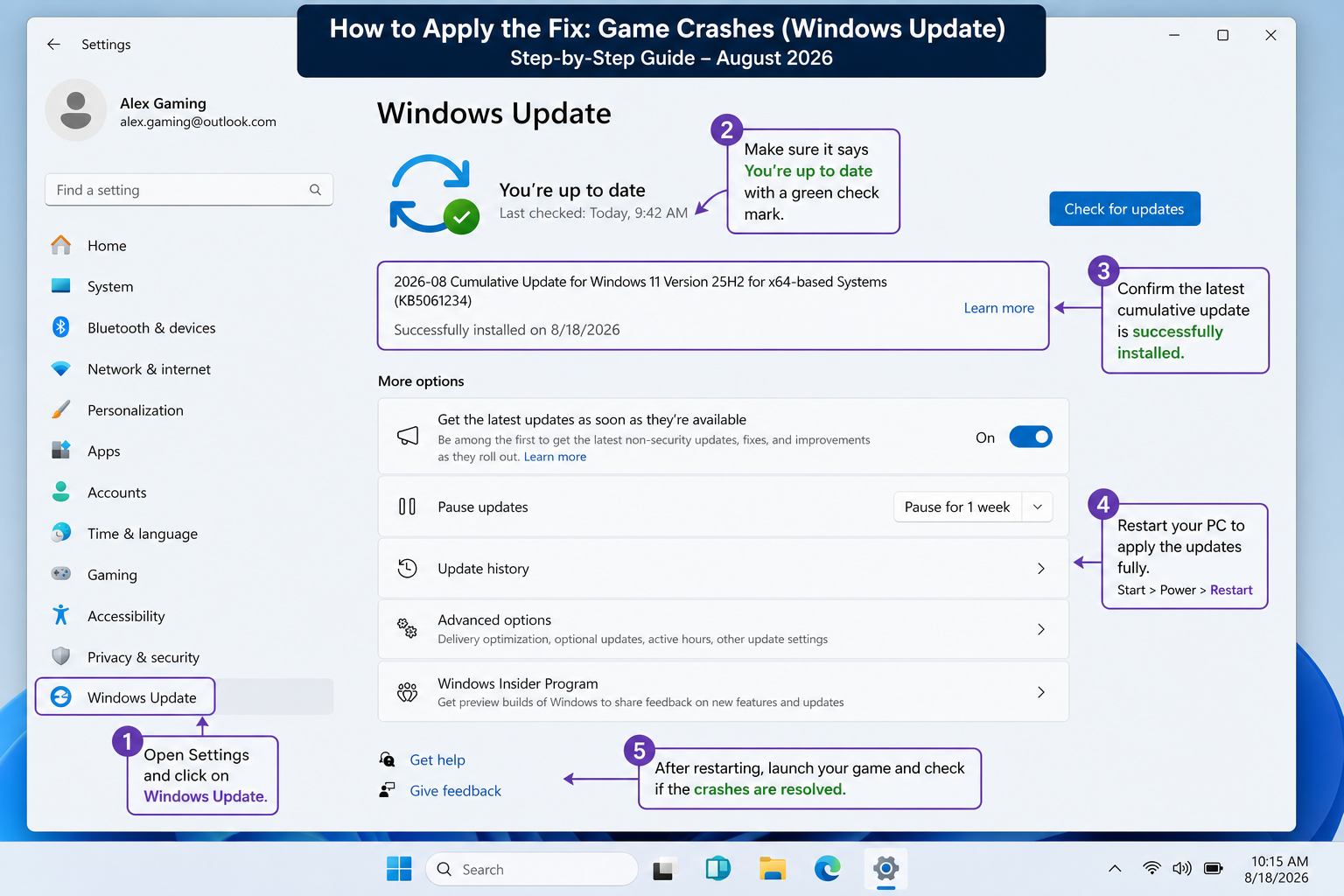Expand Advanced options chevron
The width and height of the screenshot is (1344, 896).
[x=1041, y=630]
